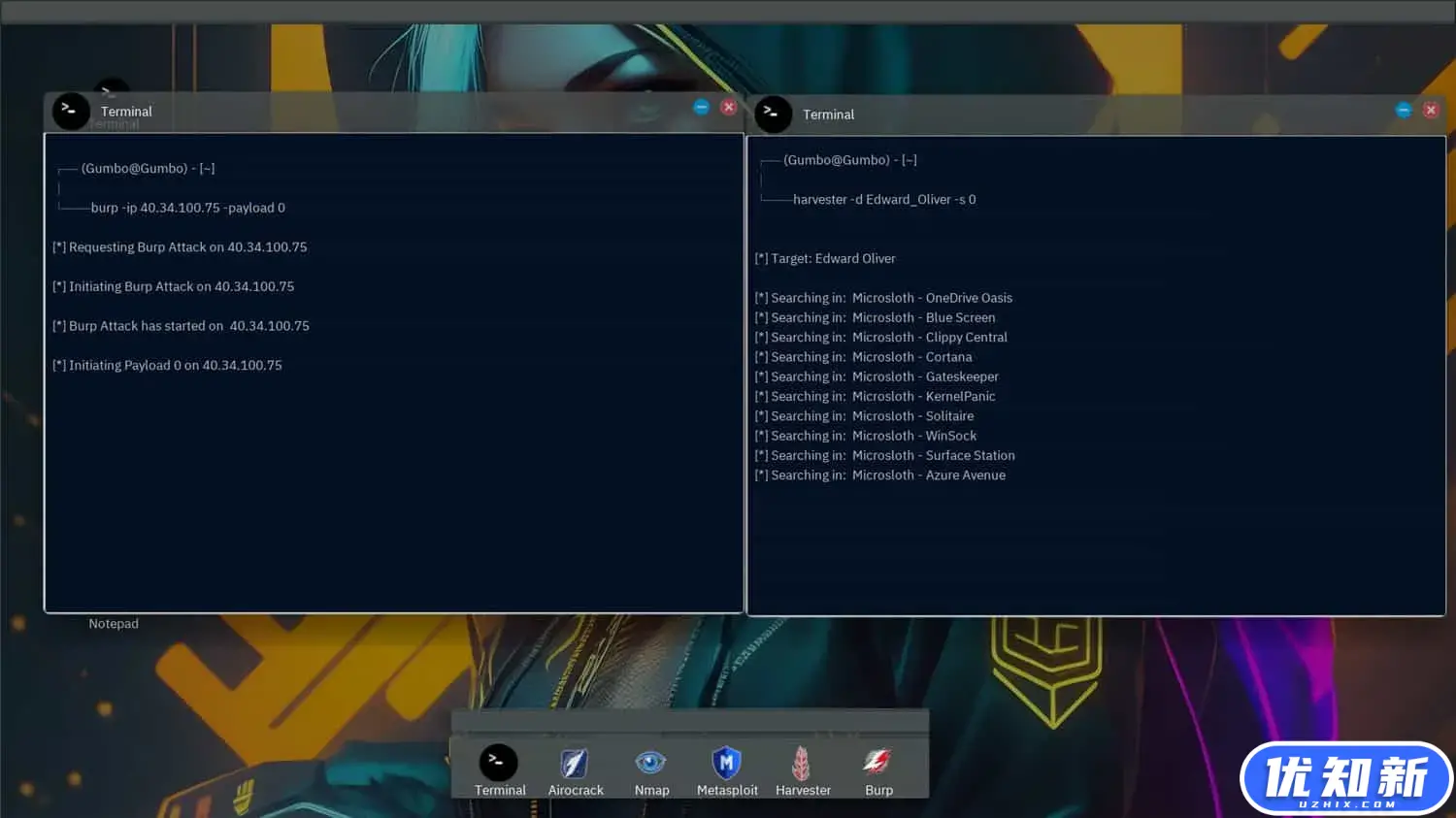Click the harvester -d Edward_Oliver command line
The width and height of the screenshot is (1456, 818).
[883, 200]
